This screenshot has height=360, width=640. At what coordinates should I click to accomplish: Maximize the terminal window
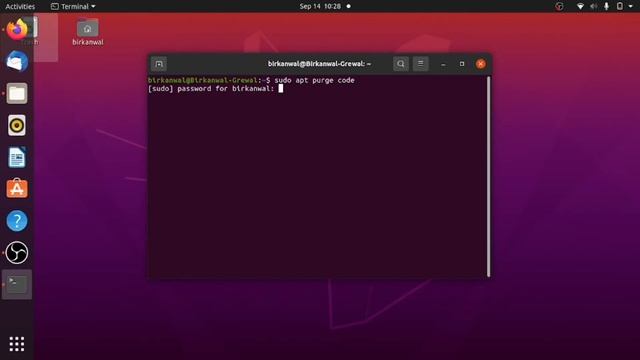coord(462,64)
